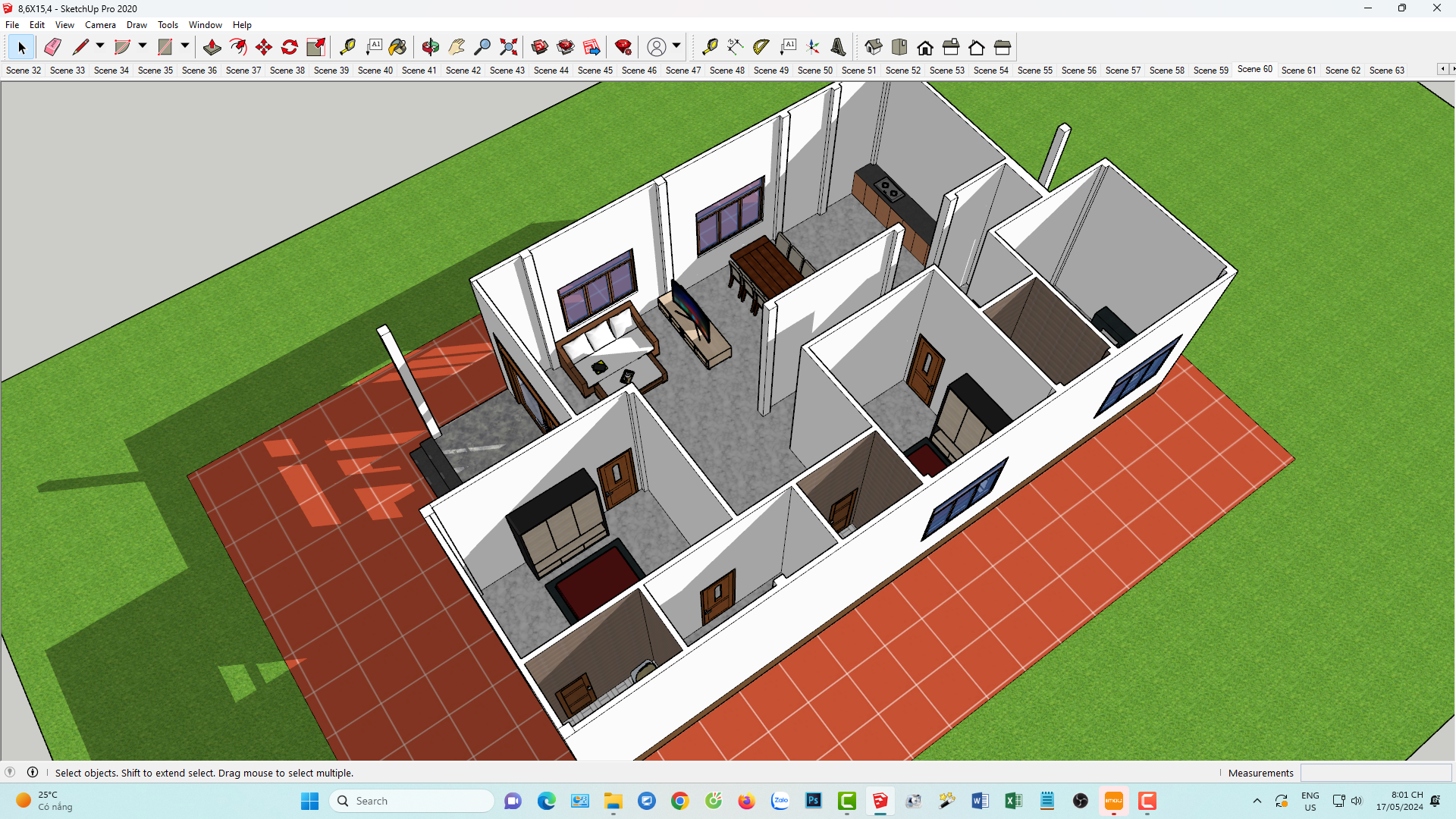Select the Pan hand tool
The width and height of the screenshot is (1456, 819).
point(456,47)
